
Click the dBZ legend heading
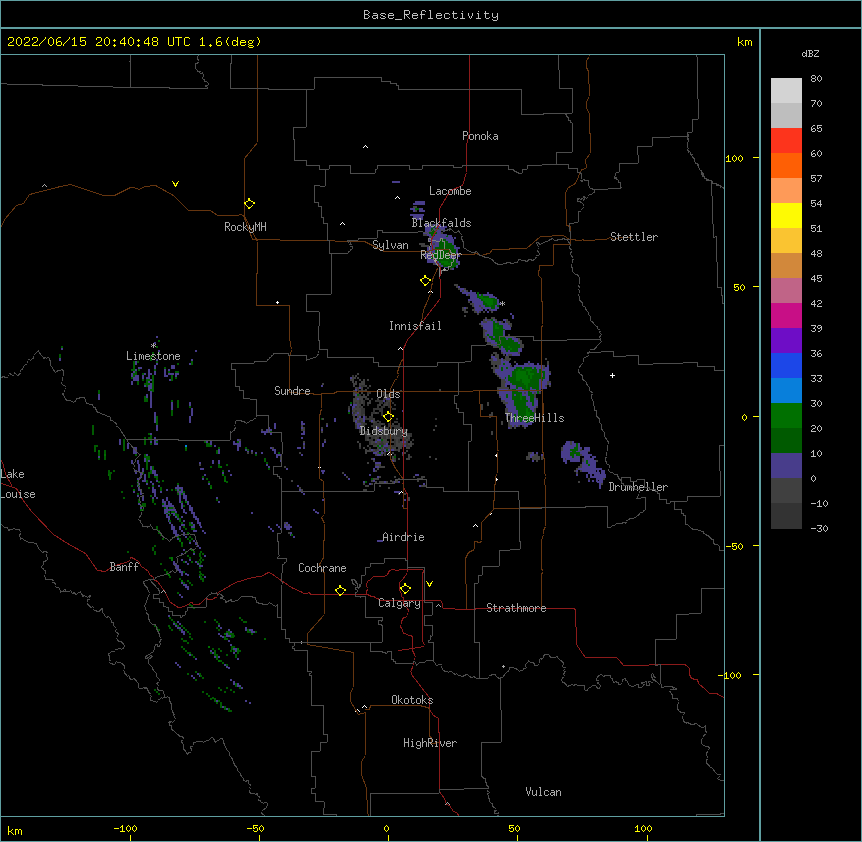pyautogui.click(x=810, y=53)
